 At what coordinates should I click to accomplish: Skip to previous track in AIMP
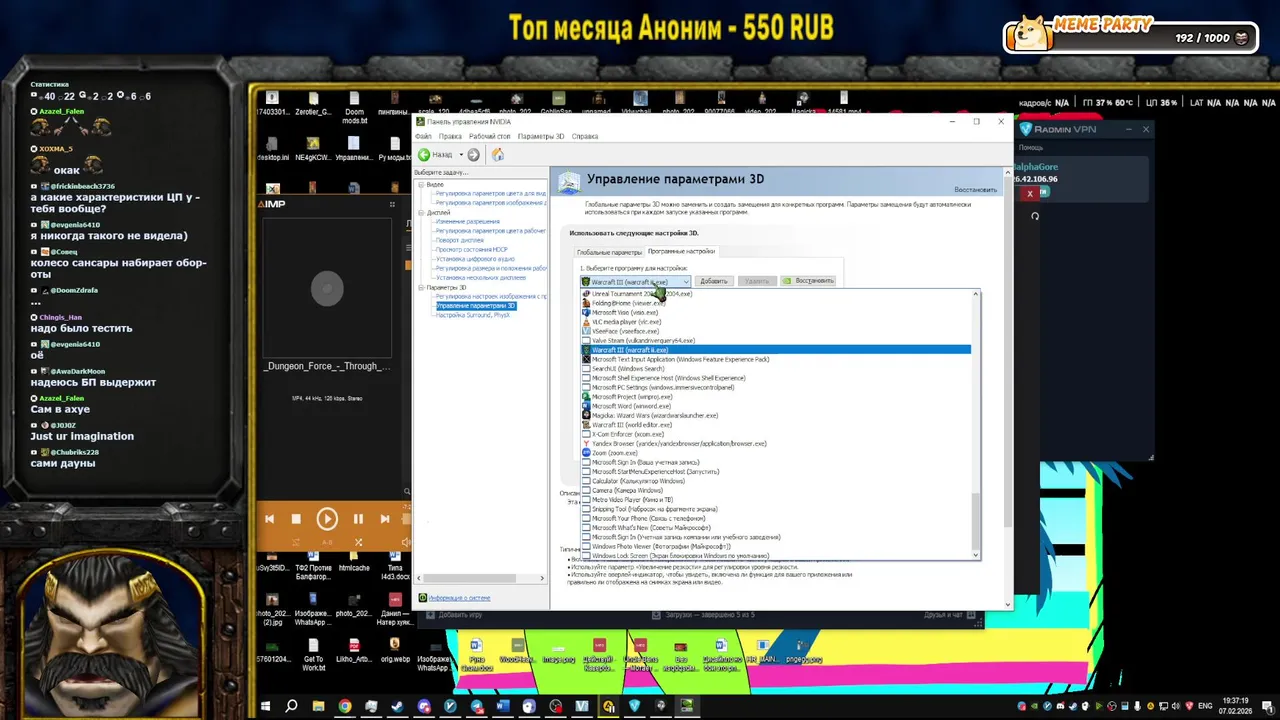269,519
